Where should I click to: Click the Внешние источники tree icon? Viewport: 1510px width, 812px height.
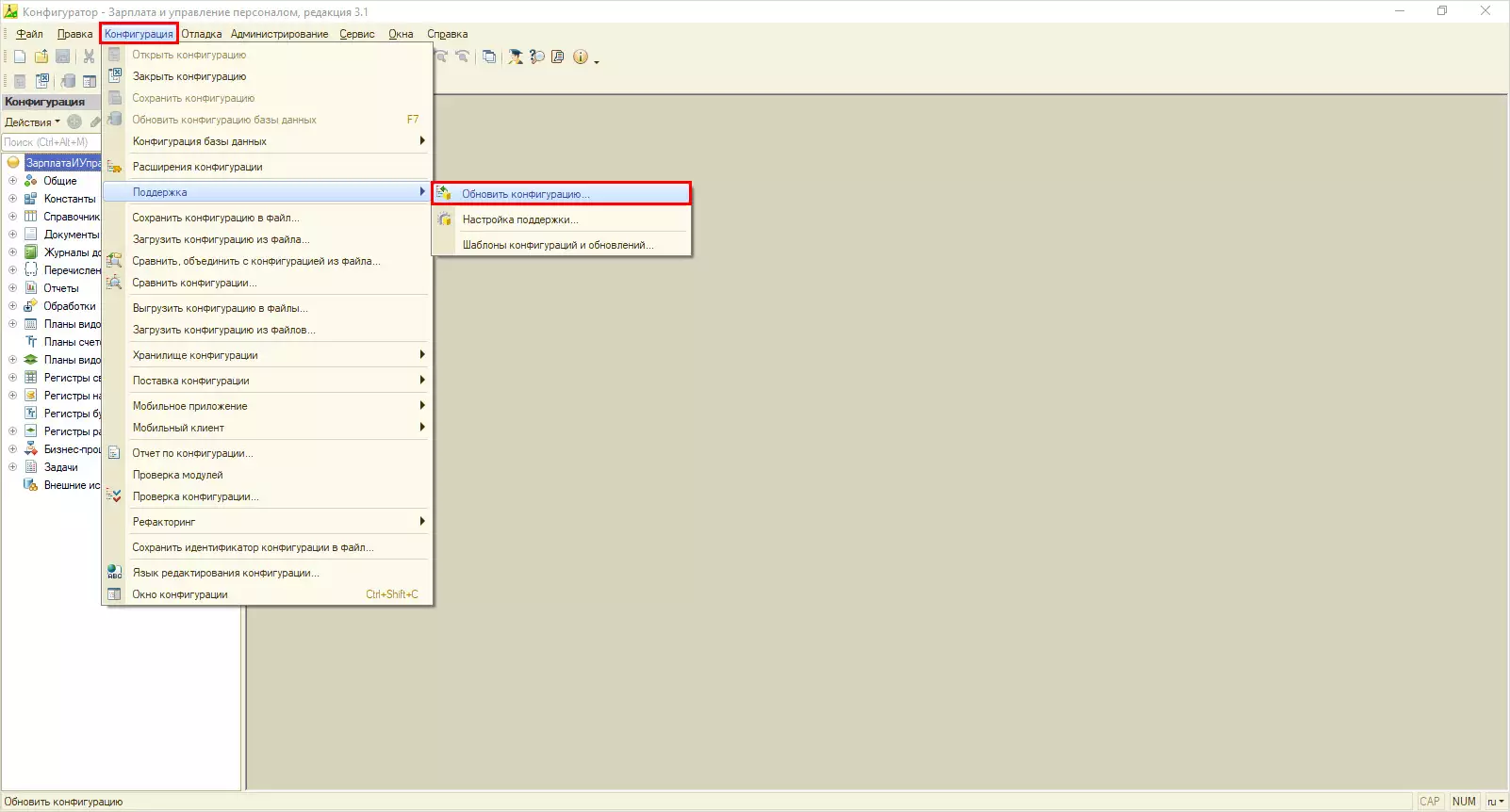click(x=31, y=485)
